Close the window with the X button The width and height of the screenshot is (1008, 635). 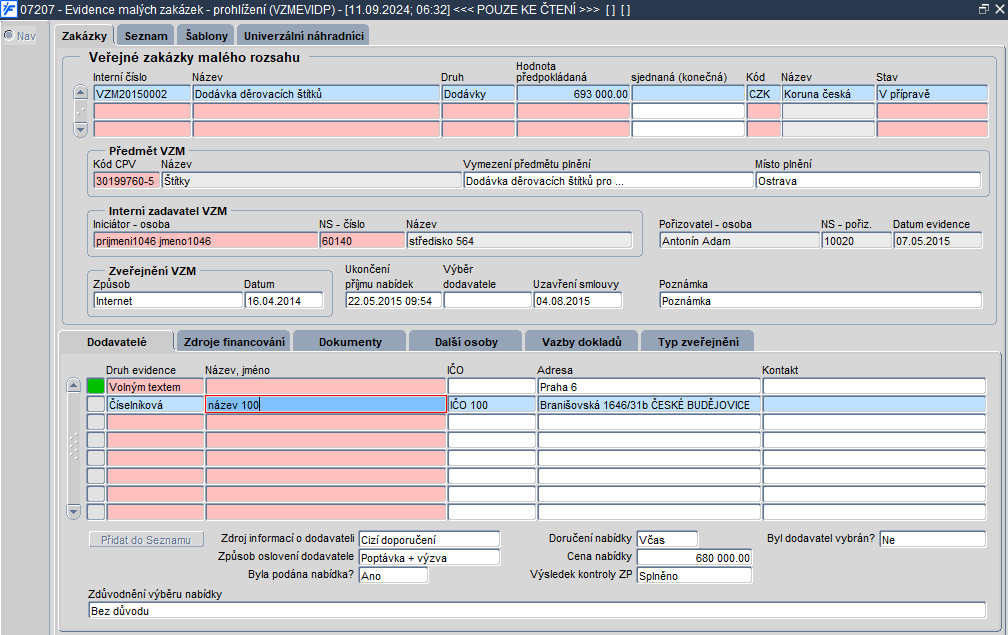999,9
